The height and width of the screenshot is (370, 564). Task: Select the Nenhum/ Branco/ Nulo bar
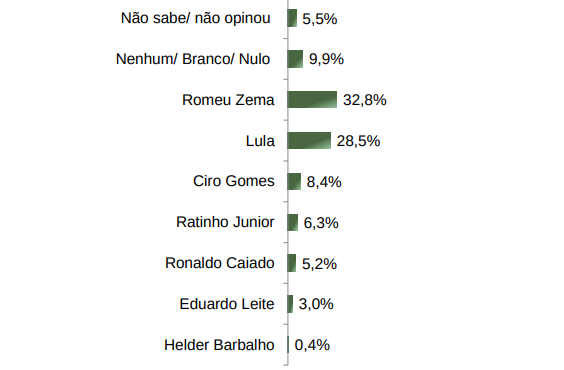click(x=295, y=59)
